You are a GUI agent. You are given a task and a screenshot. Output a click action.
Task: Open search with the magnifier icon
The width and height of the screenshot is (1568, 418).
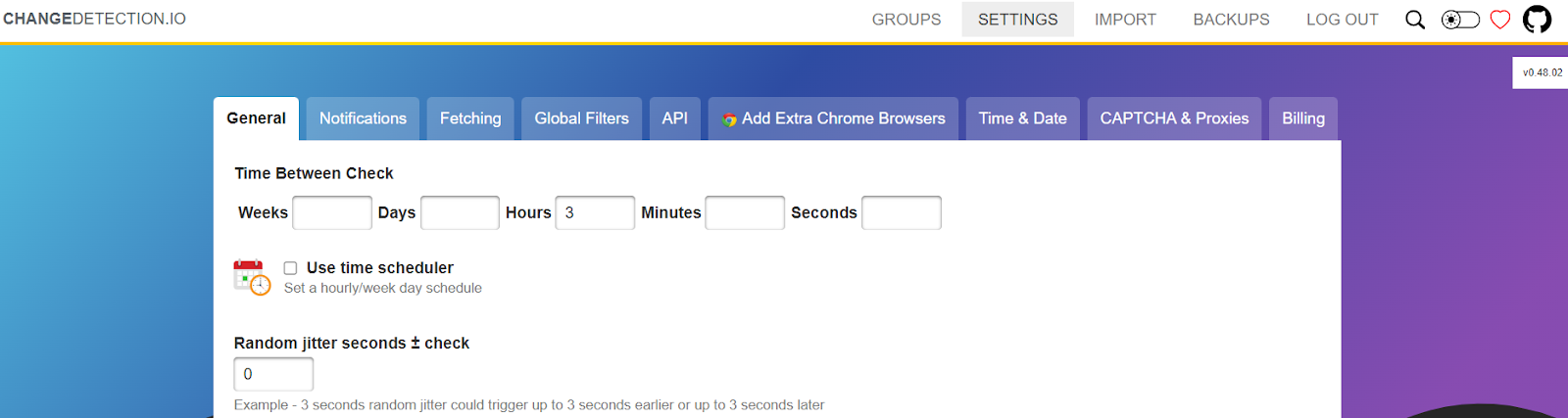[x=1415, y=20]
